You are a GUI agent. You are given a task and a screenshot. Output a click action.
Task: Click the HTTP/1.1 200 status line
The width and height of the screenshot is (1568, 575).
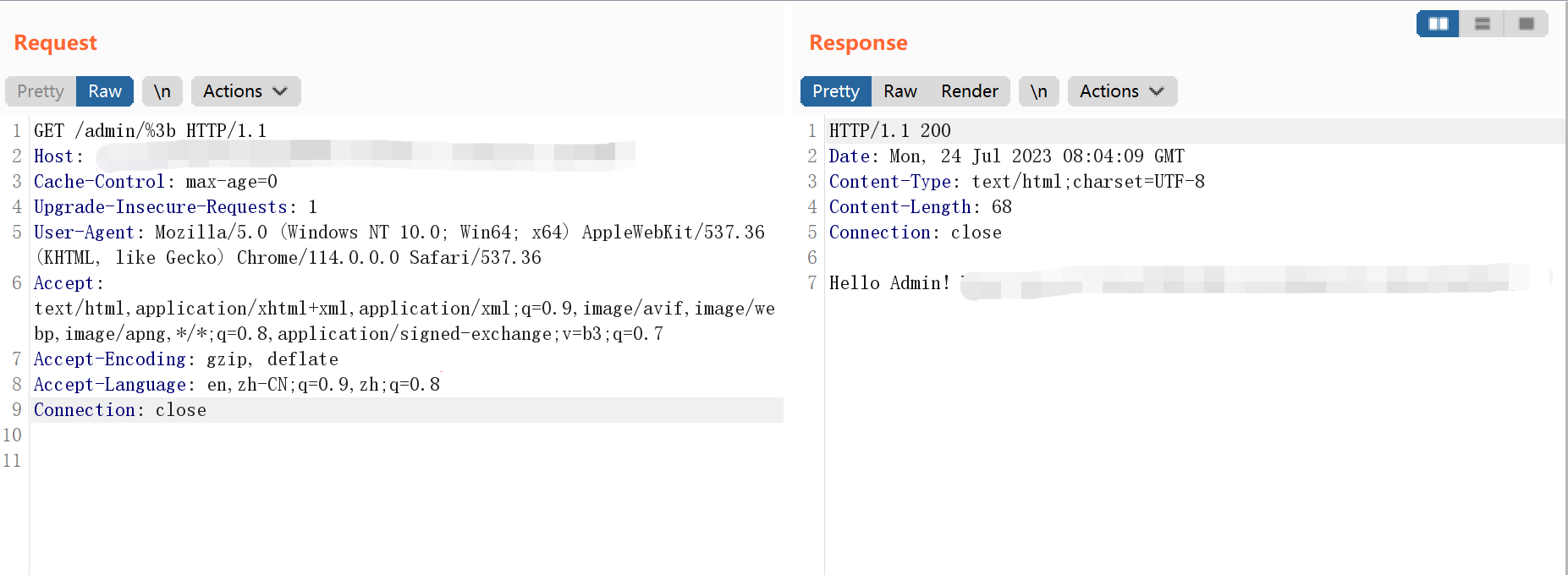(x=889, y=131)
